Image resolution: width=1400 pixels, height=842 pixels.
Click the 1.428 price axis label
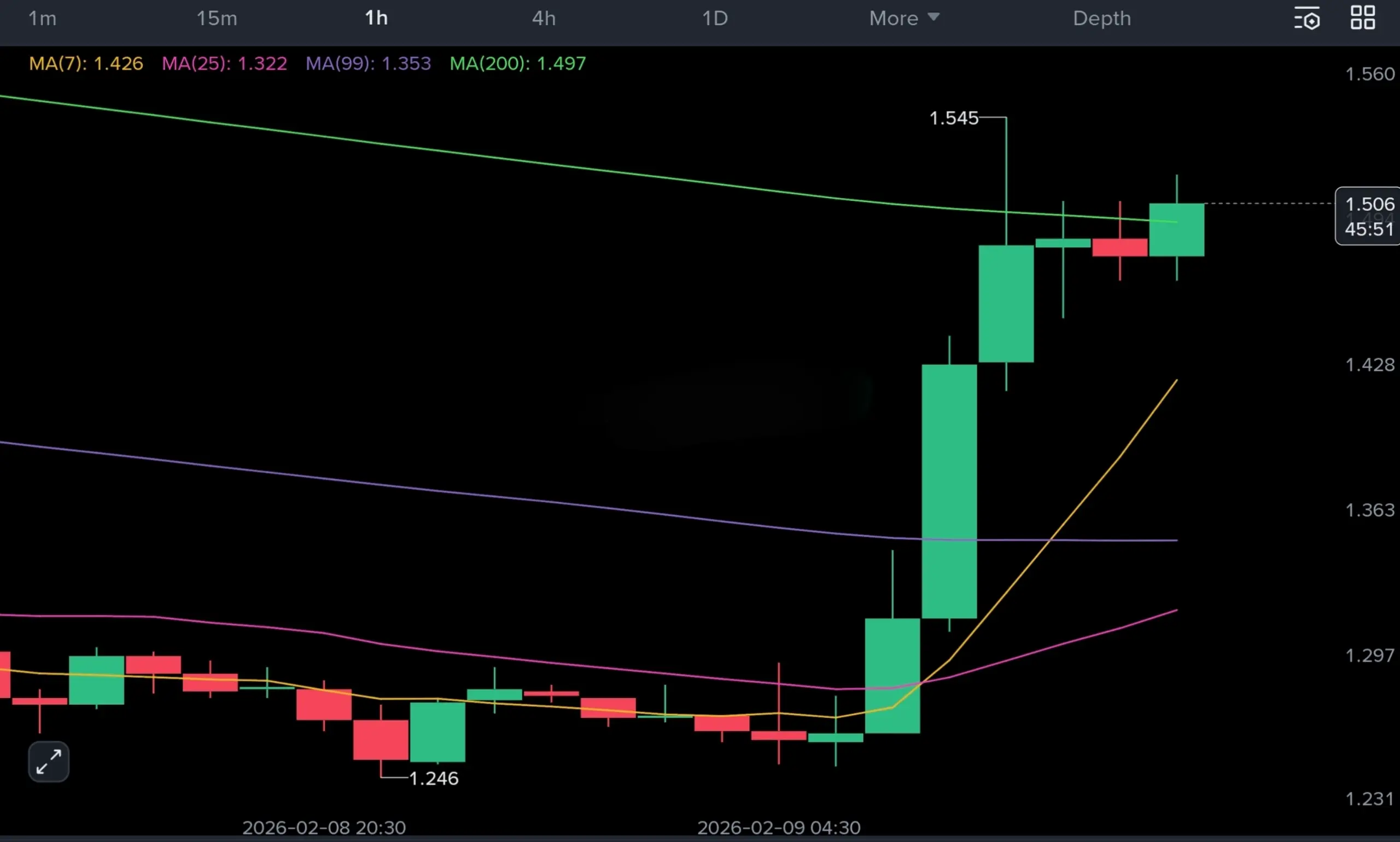[x=1369, y=364]
